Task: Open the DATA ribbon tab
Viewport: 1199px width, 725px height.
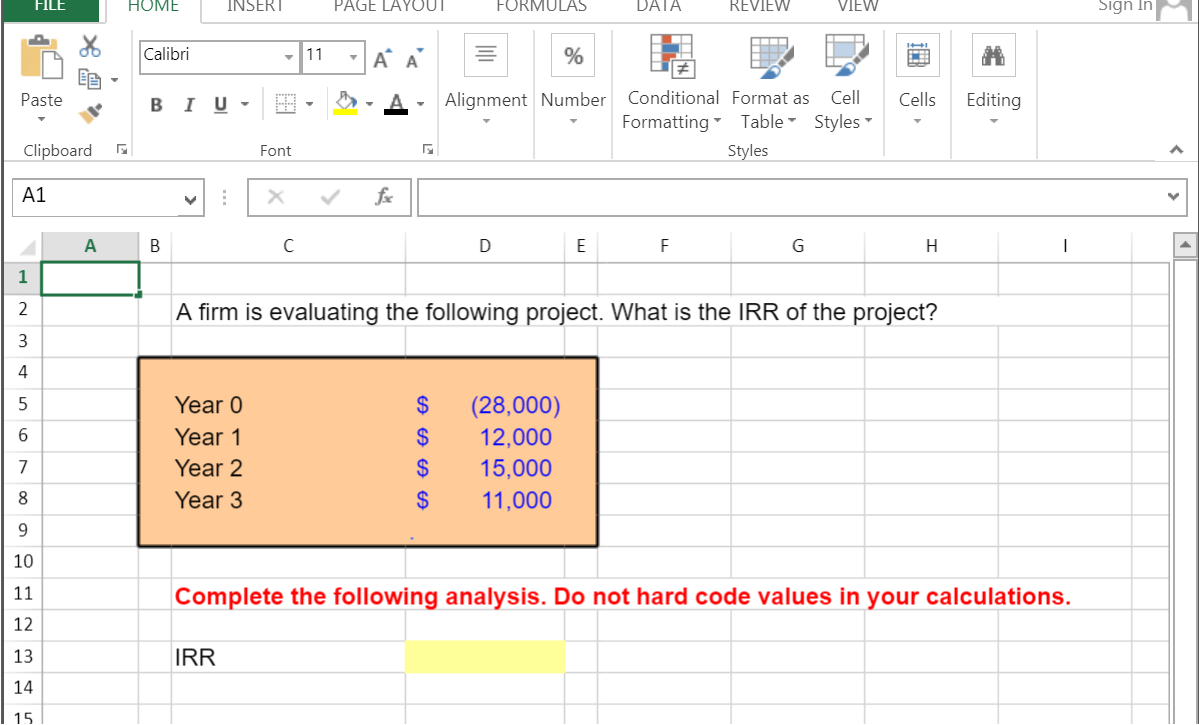Action: coord(657,6)
